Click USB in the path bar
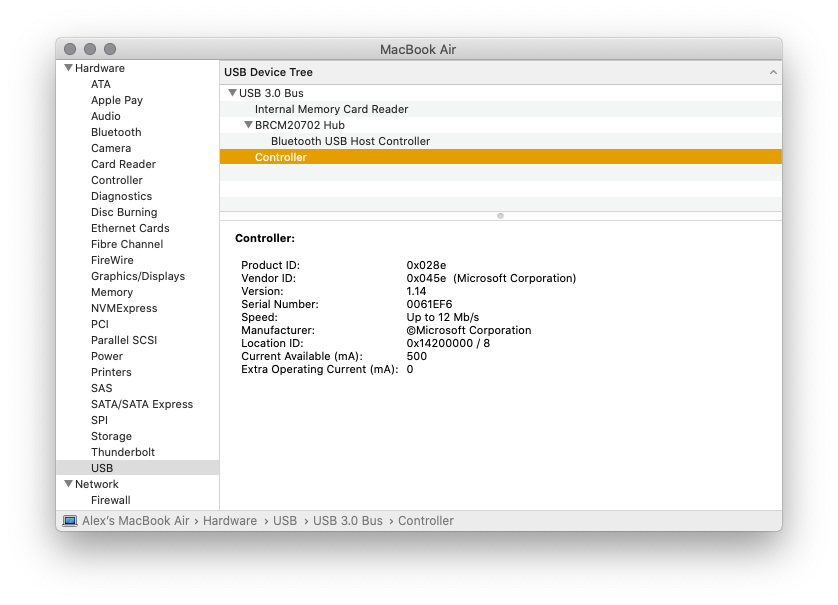Screen dimensions: 838x605 click(285, 521)
